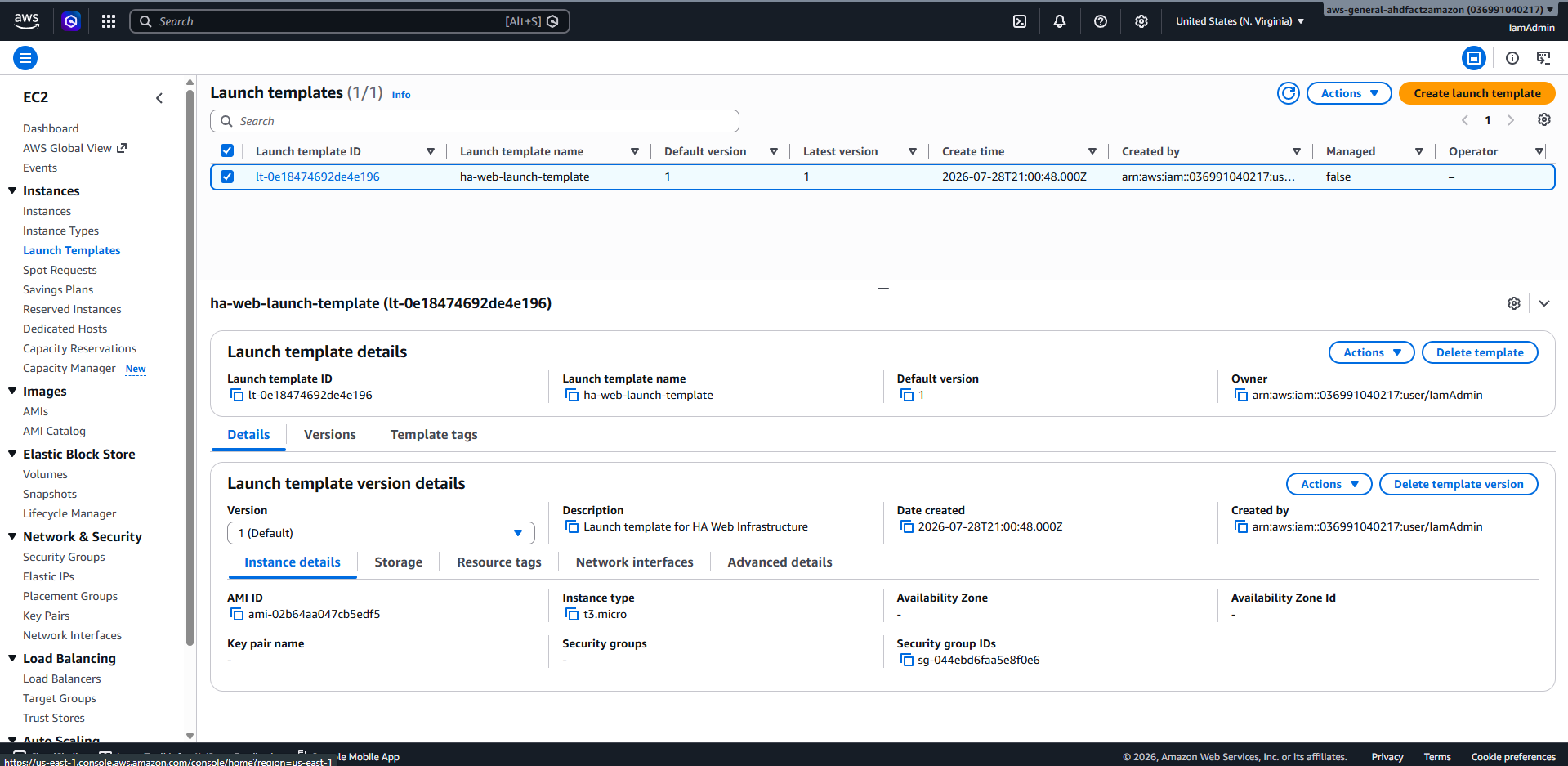1568x766 pixels.
Task: Collapse the Images sidebar section
Action: (x=12, y=391)
